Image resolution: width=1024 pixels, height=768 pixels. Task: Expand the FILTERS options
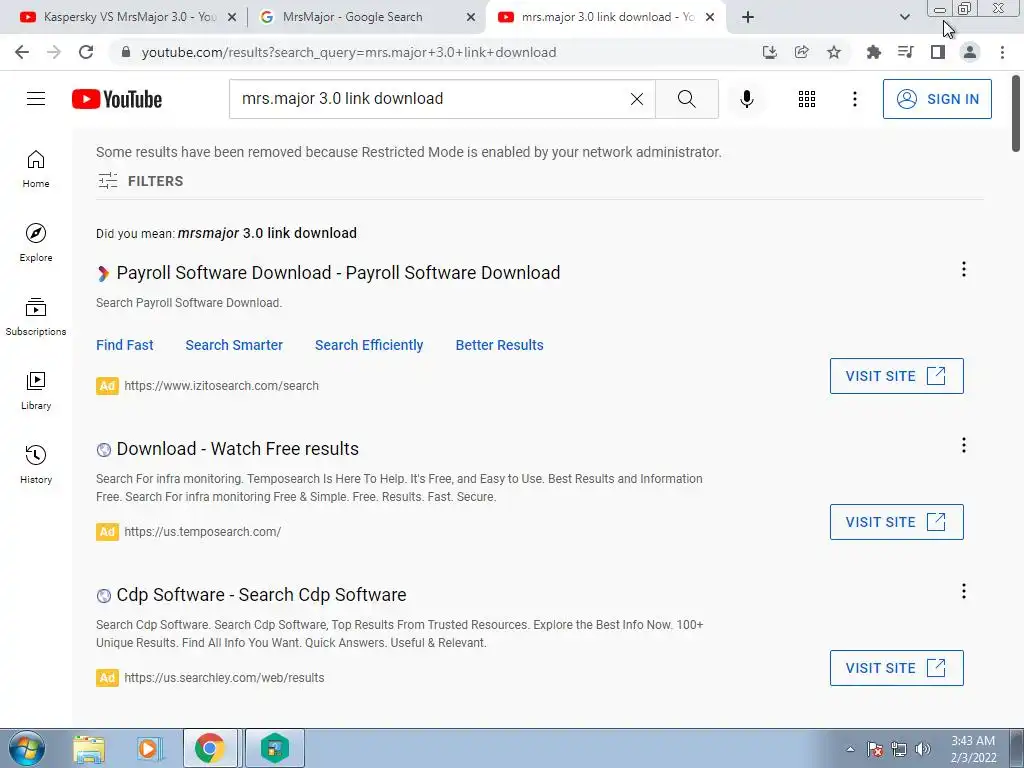(x=140, y=181)
